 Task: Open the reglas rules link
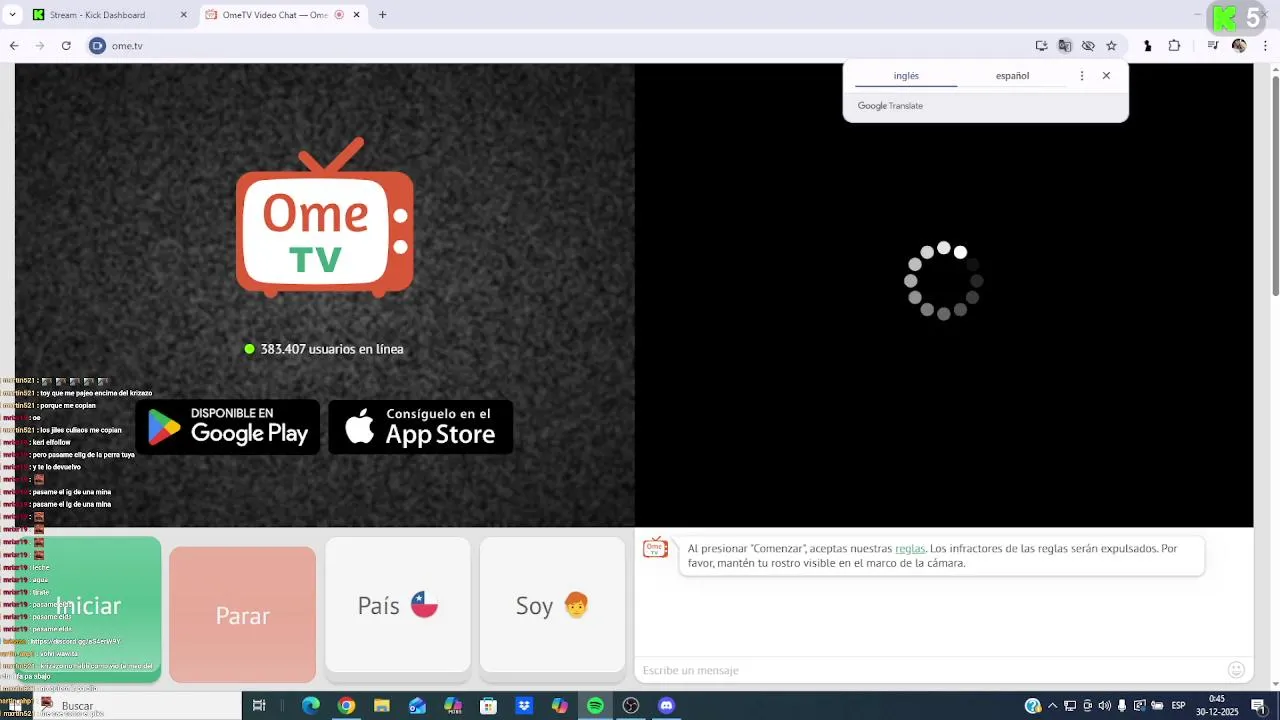910,549
